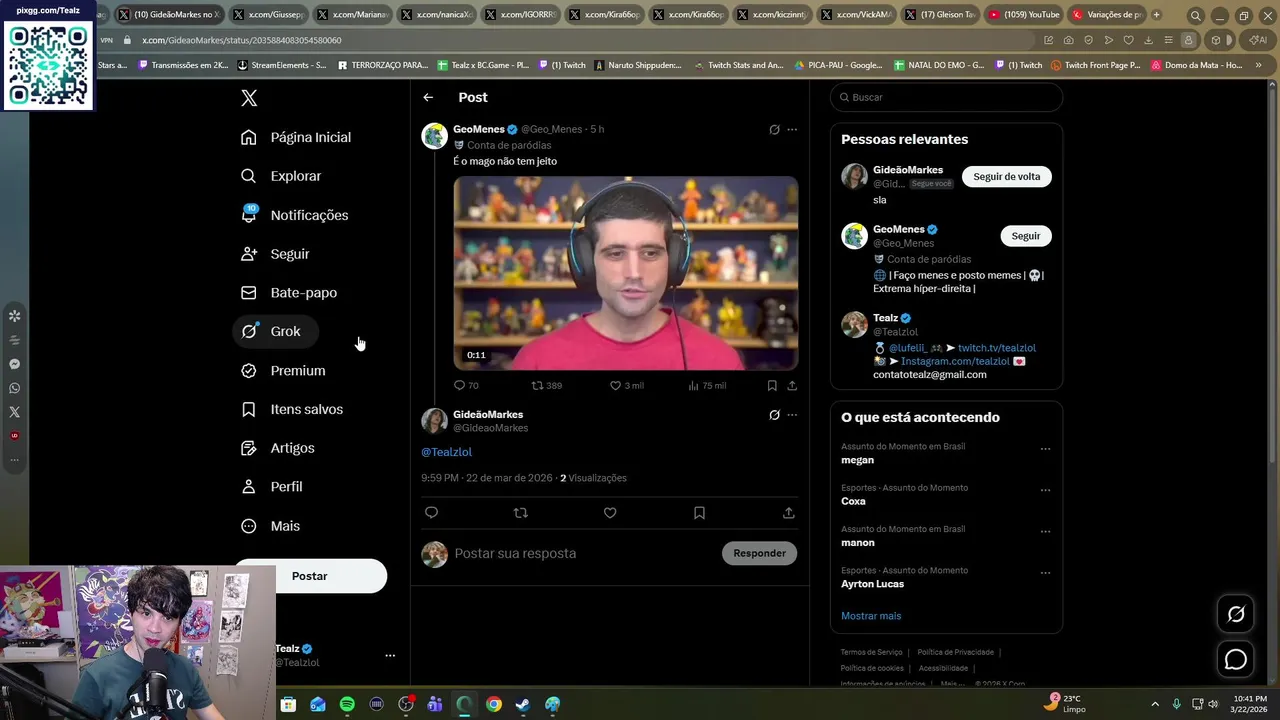Open the Mais menu
The height and width of the screenshot is (720, 1280).
[271, 526]
